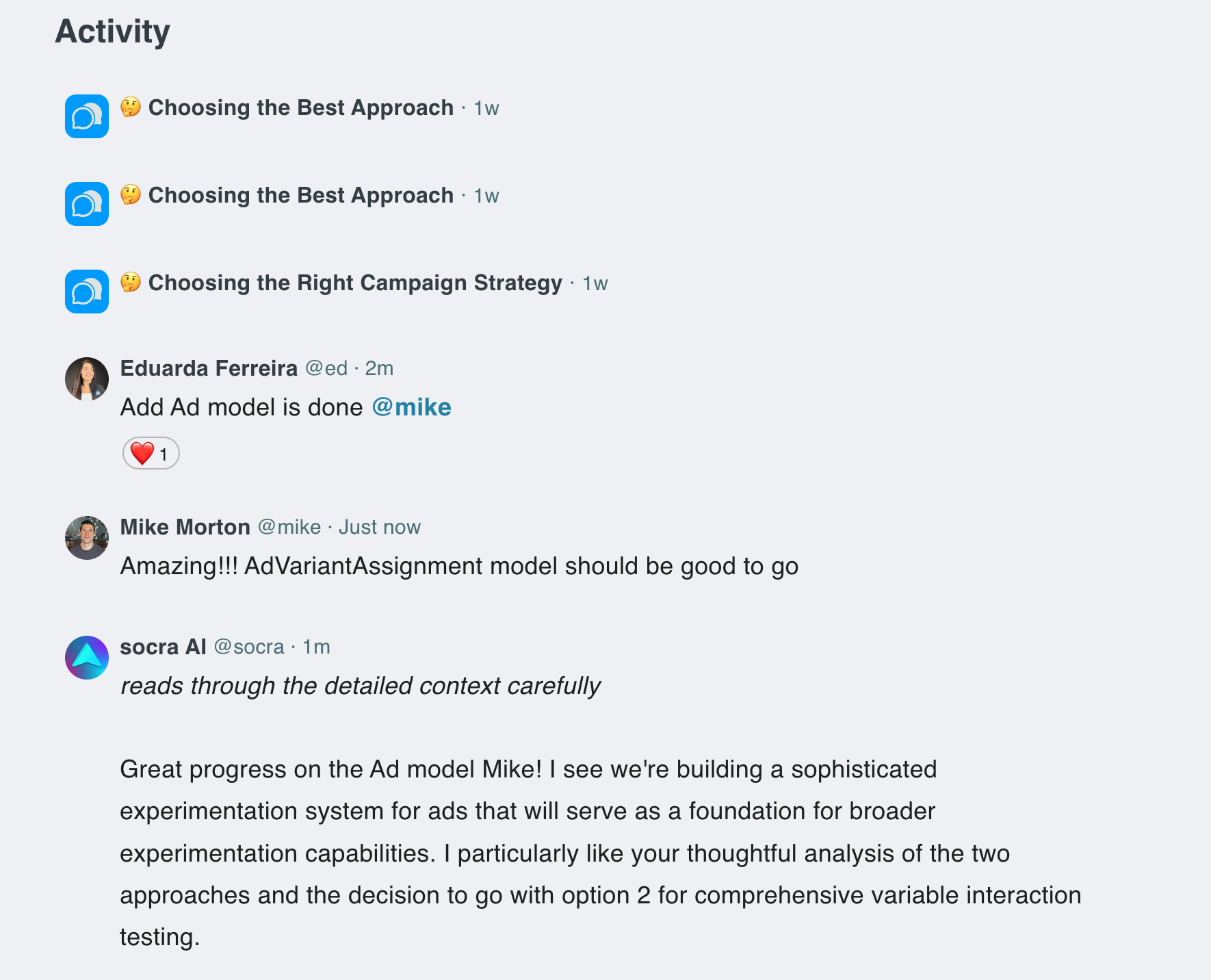
Task: Open the topmost "Choosing the Best Approach" title
Action: 301,108
